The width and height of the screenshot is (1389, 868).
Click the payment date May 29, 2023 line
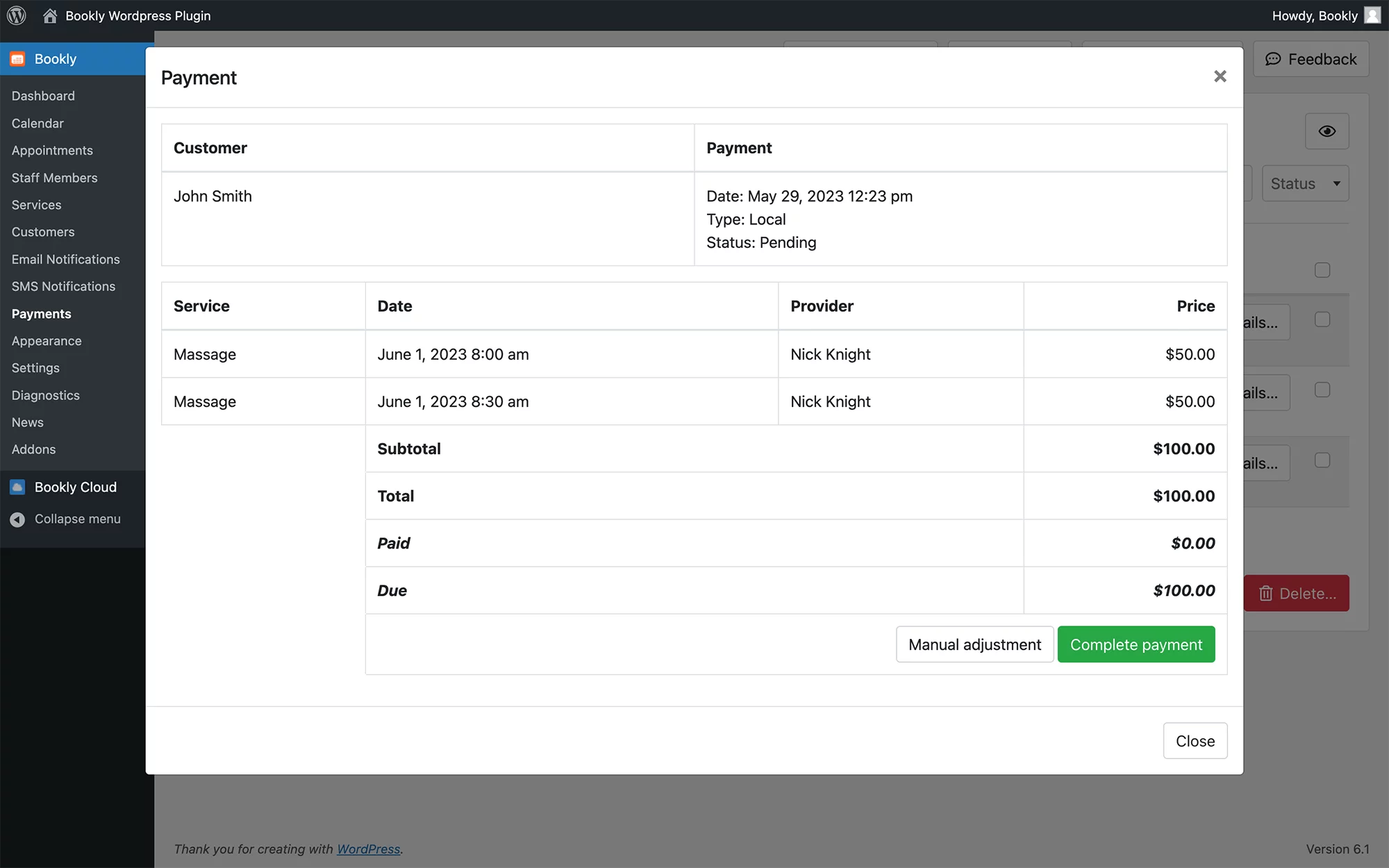click(x=809, y=197)
